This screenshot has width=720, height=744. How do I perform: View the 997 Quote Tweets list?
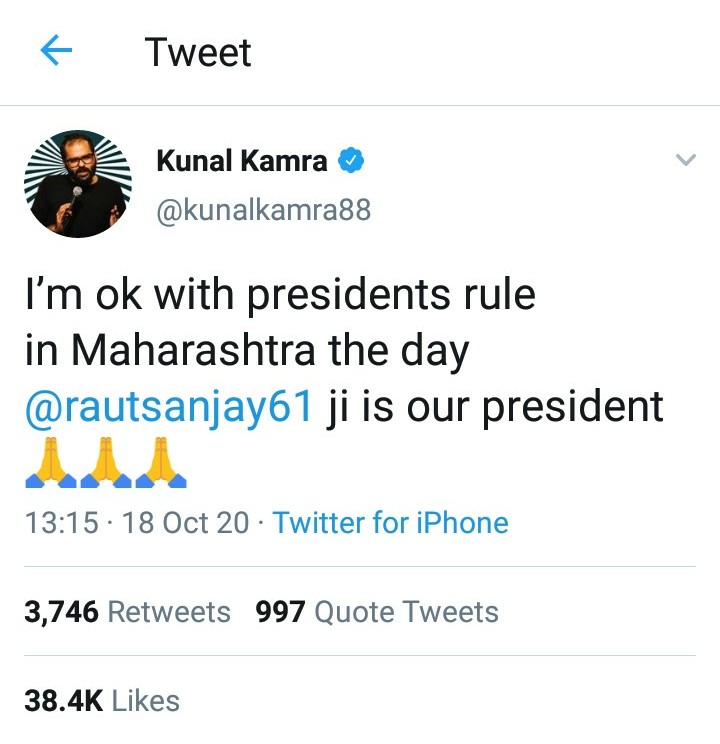[377, 612]
